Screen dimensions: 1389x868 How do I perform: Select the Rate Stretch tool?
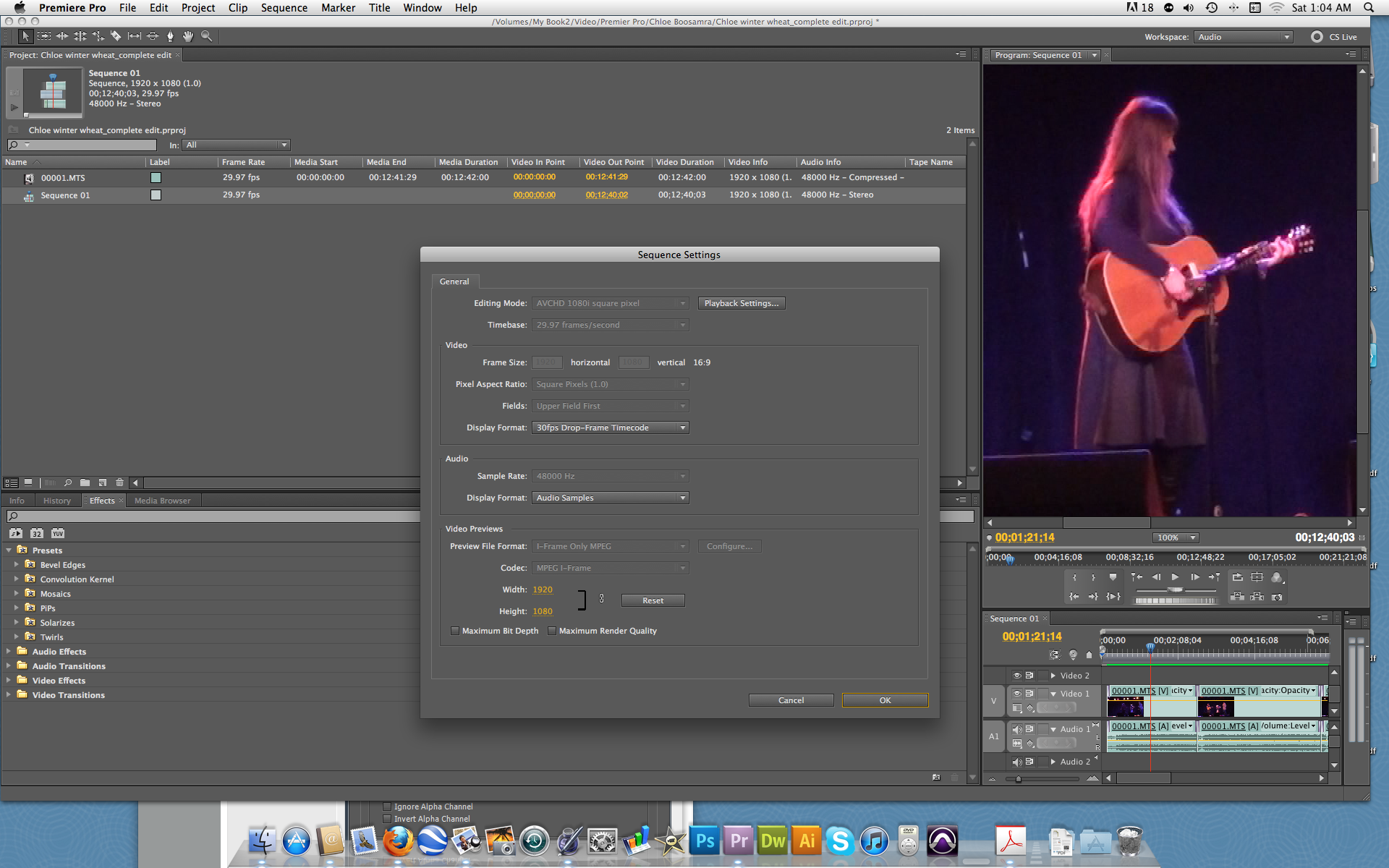pyautogui.click(x=98, y=35)
